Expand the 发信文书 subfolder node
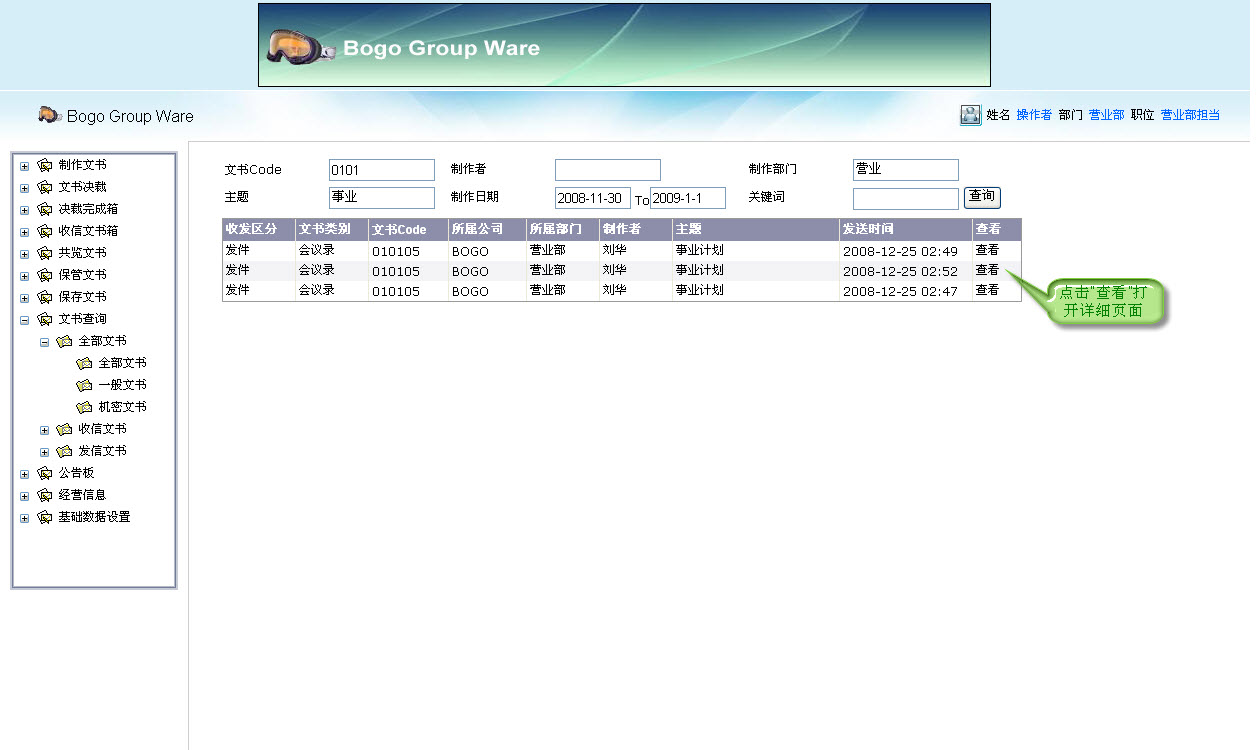Viewport: 1259px width, 750px height. point(44,452)
